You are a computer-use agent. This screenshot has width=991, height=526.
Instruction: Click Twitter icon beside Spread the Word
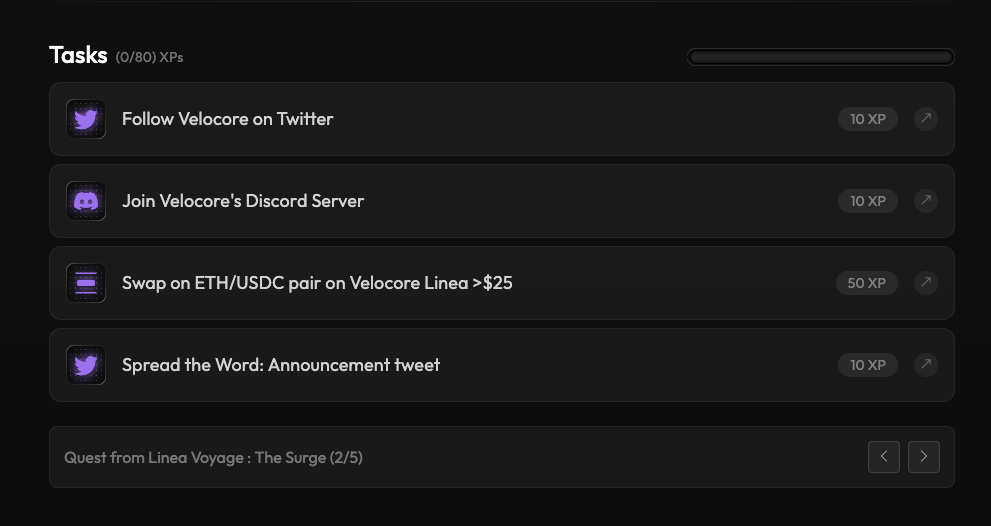point(86,365)
